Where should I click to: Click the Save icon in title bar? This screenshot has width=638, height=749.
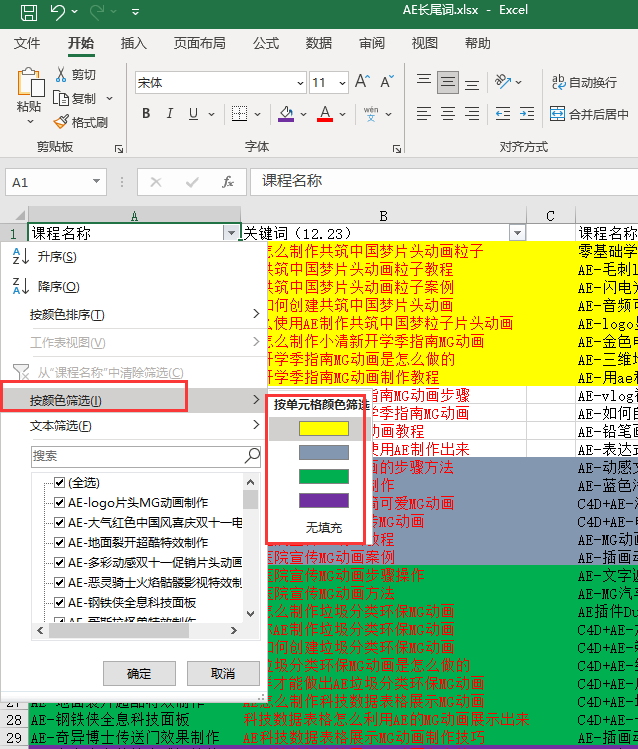(29, 12)
